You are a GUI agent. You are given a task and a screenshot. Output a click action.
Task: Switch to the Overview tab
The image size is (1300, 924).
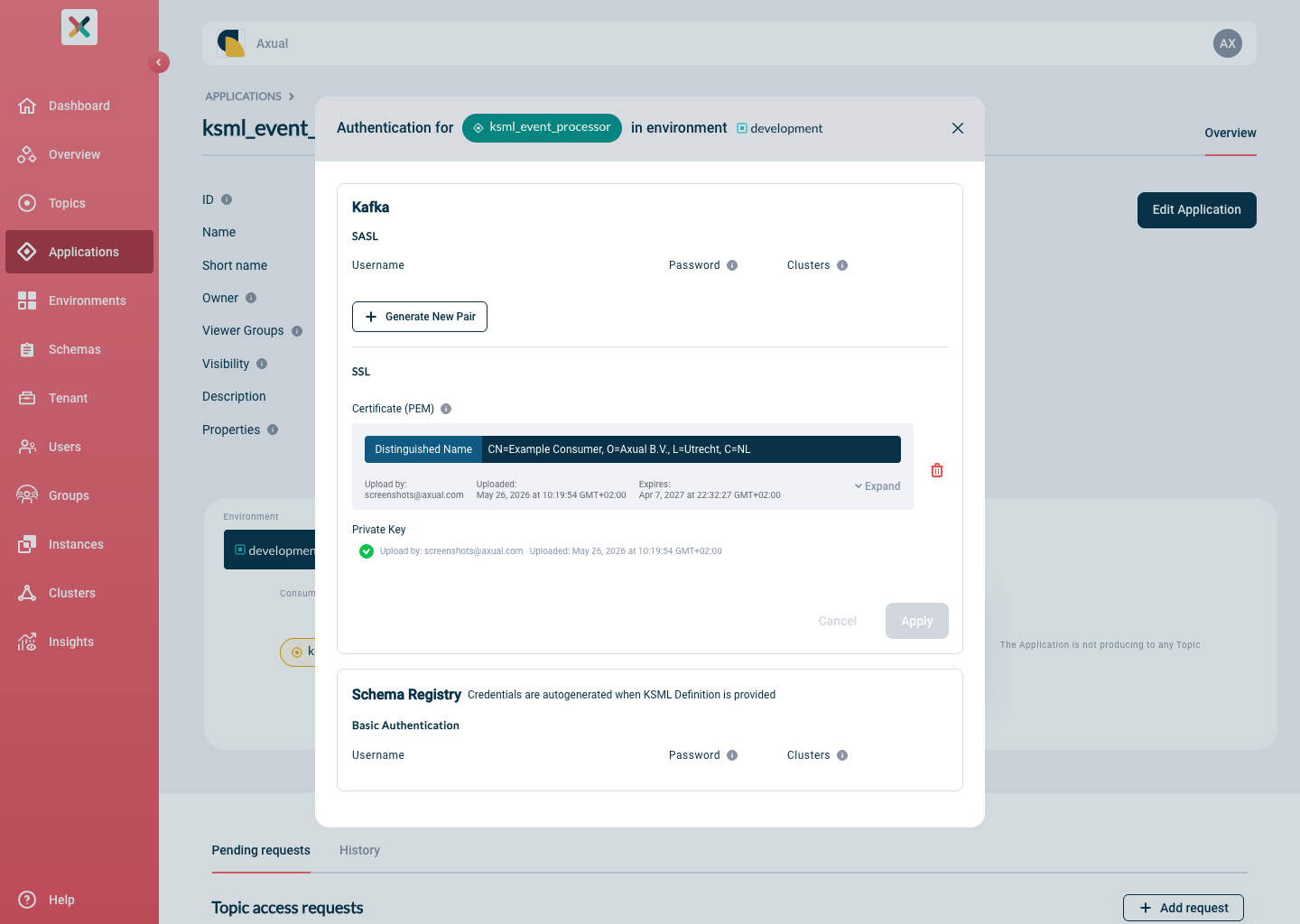pyautogui.click(x=1230, y=134)
